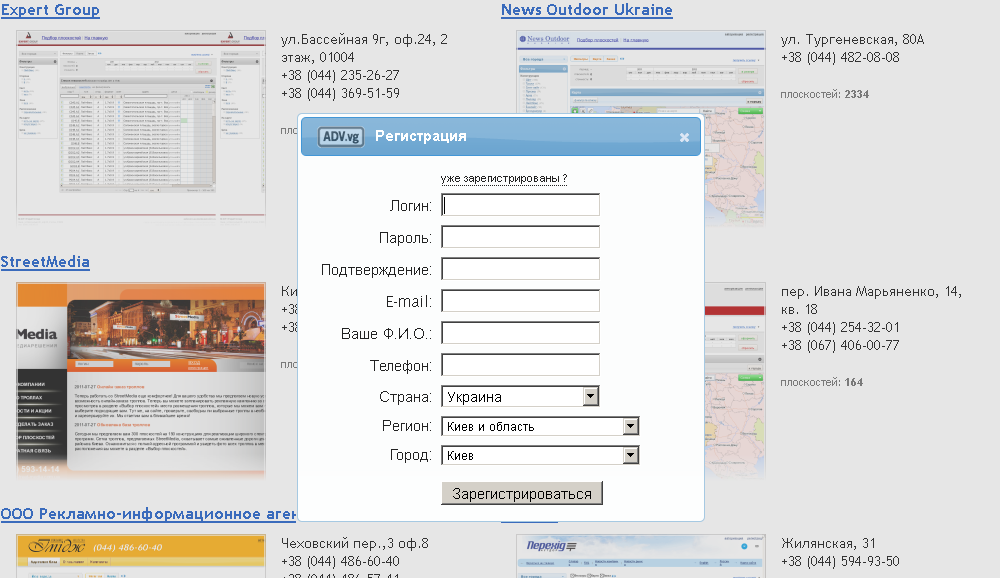Open the 'уже зарегистрированы ?' link

tap(504, 179)
